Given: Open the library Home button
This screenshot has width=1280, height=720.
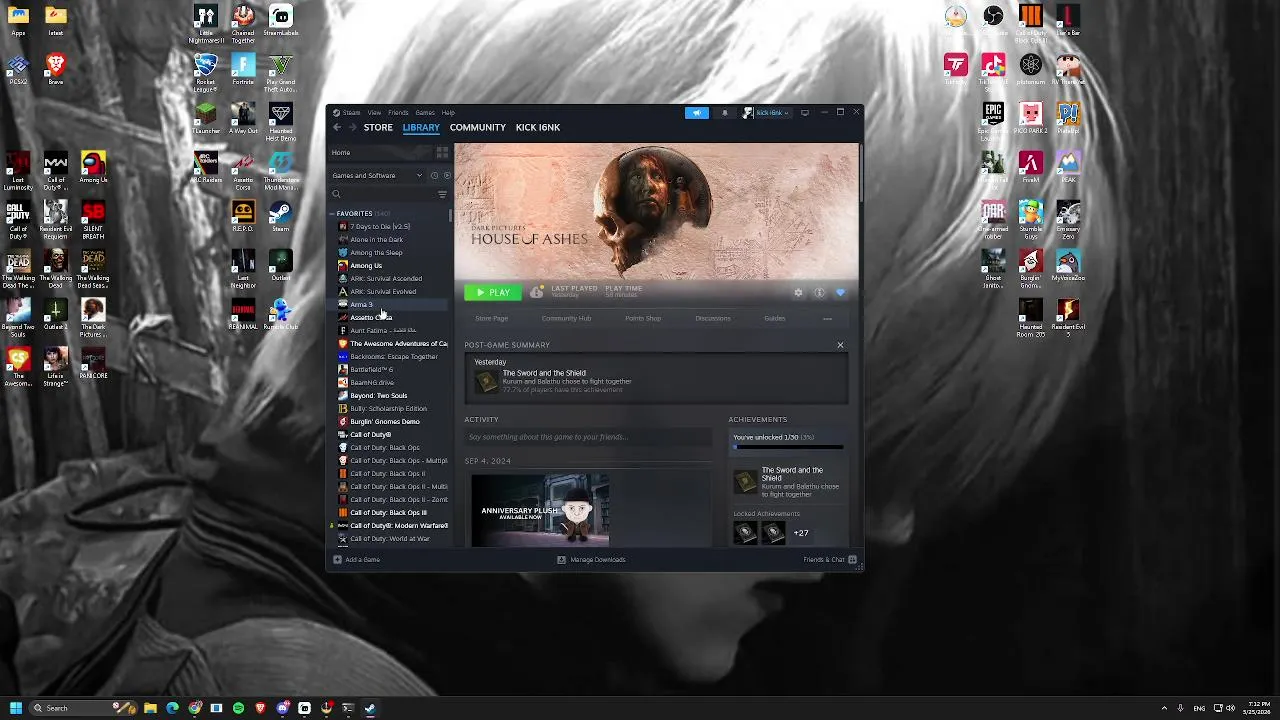Looking at the screenshot, I should pyautogui.click(x=380, y=152).
